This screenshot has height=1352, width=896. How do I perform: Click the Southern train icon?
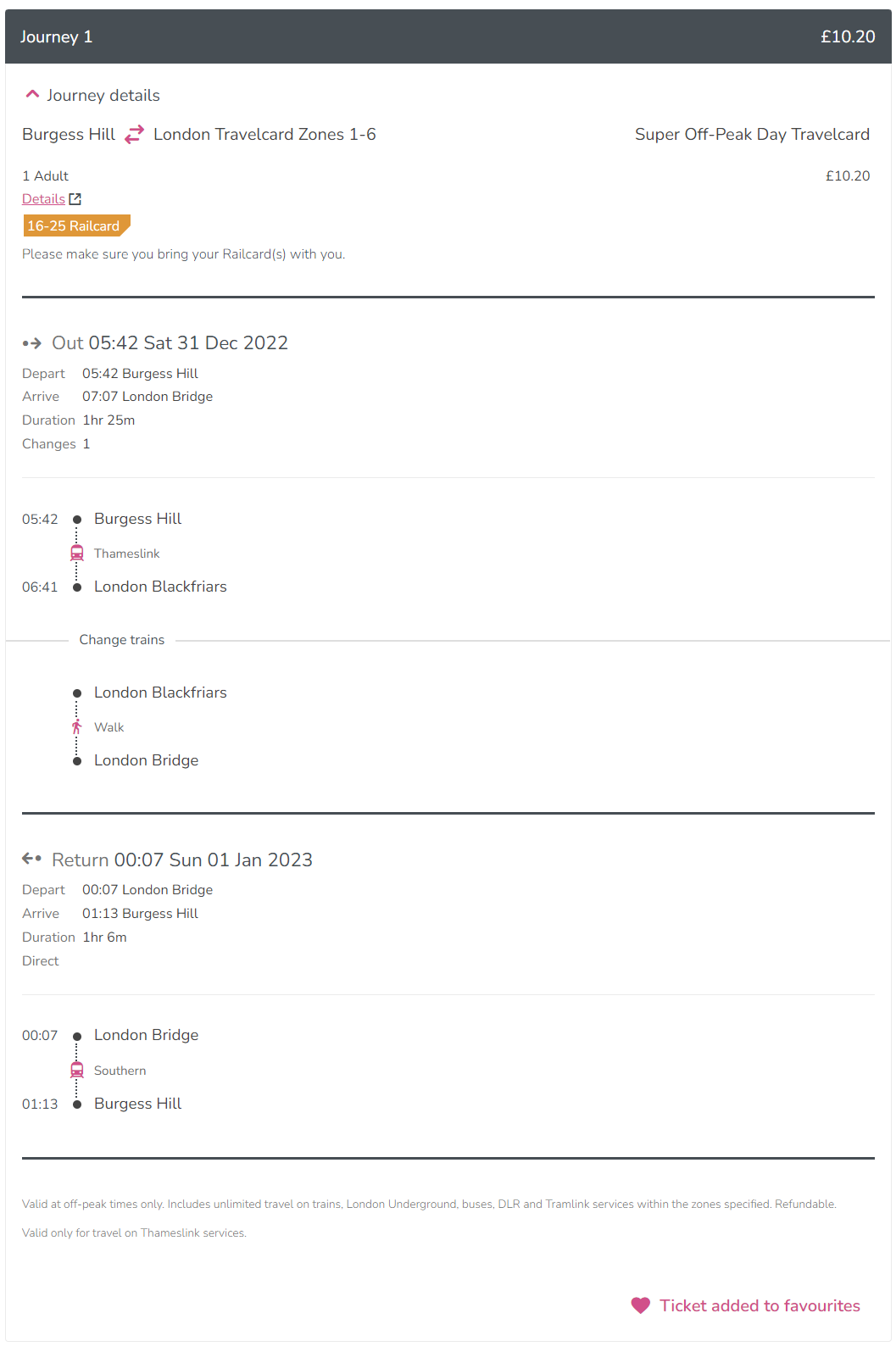tap(77, 1071)
